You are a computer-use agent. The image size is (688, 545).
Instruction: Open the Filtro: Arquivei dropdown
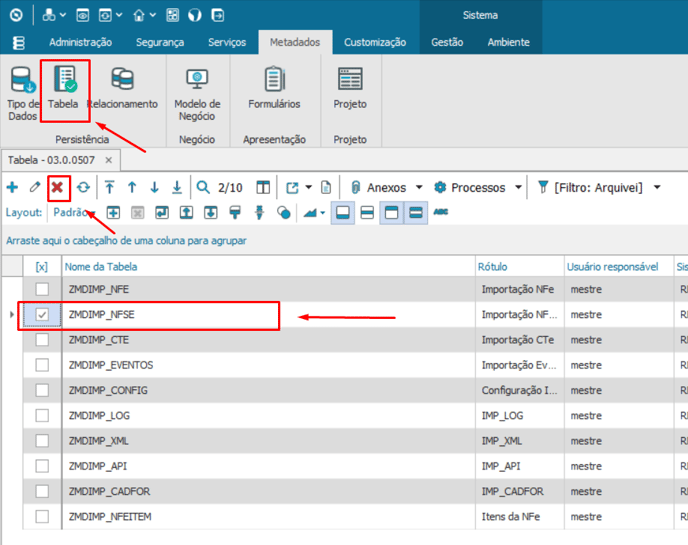tap(599, 188)
